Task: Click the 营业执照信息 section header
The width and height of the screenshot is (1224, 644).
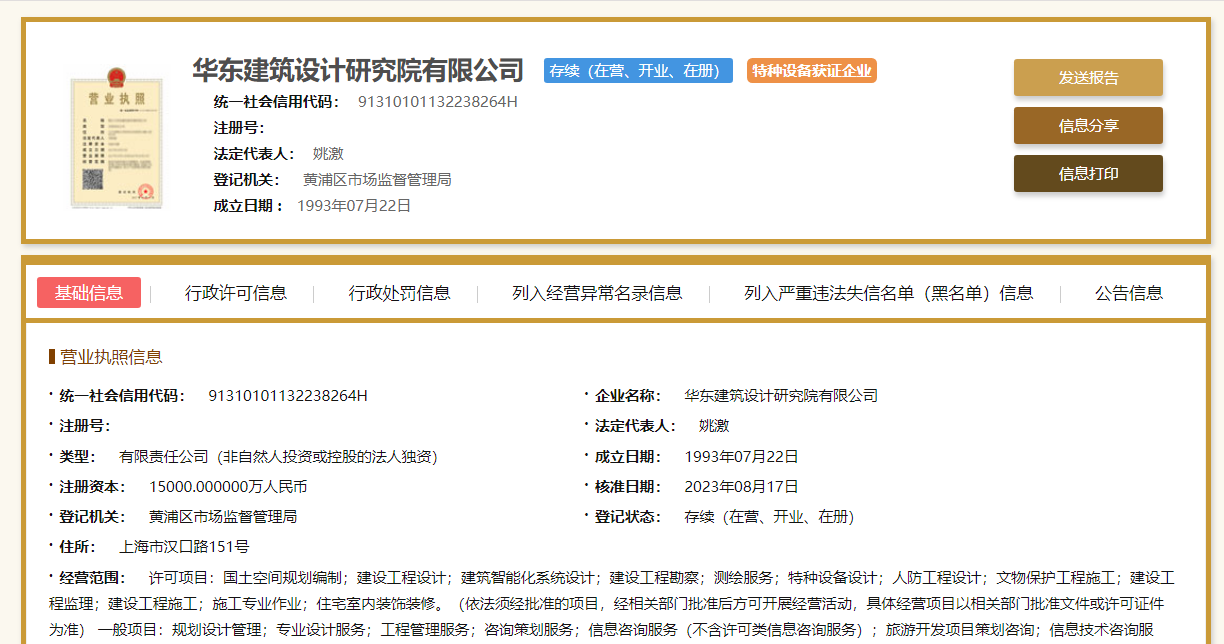Action: pos(111,357)
